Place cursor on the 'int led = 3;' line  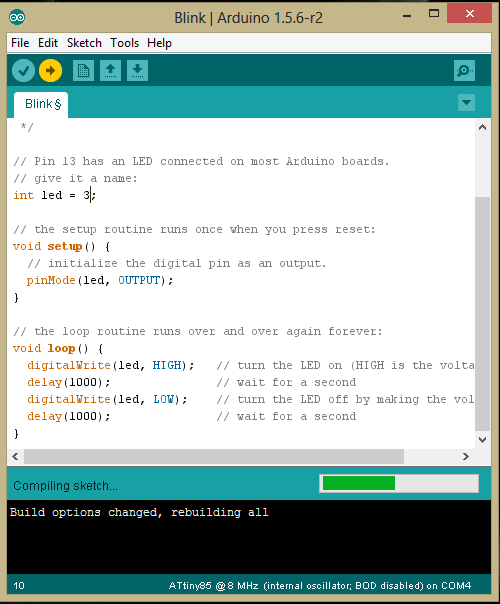54,195
